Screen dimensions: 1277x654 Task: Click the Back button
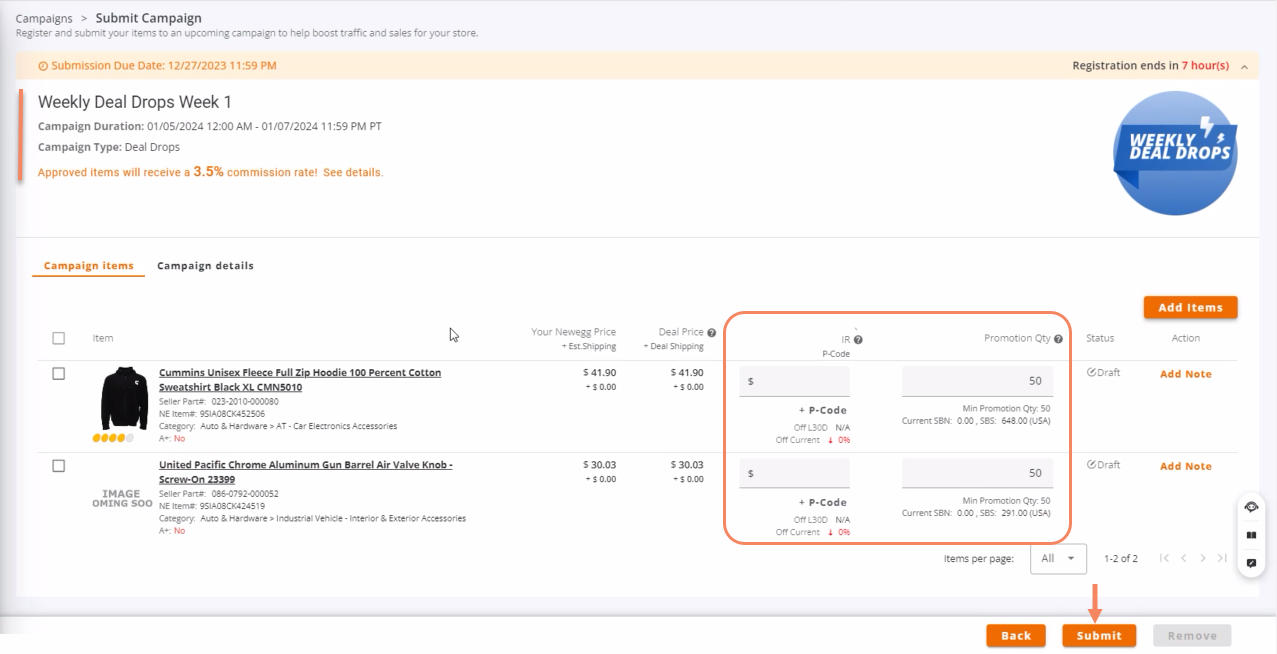(x=1016, y=635)
